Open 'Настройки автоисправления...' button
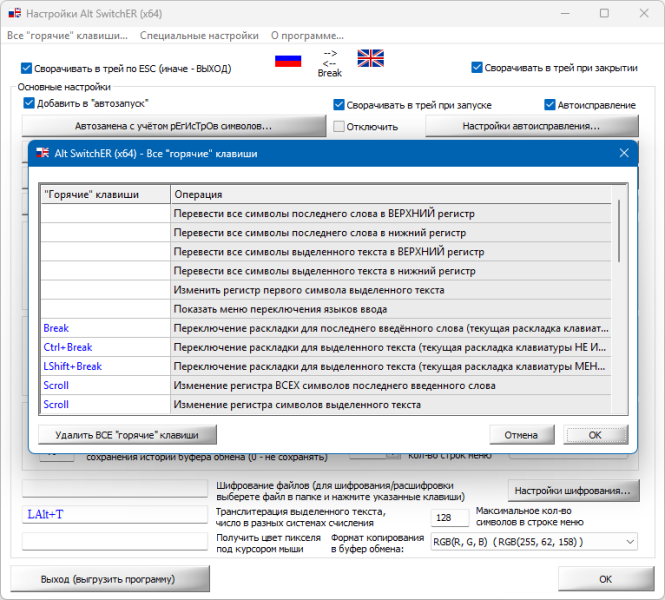665x600 pixels. 531,126
